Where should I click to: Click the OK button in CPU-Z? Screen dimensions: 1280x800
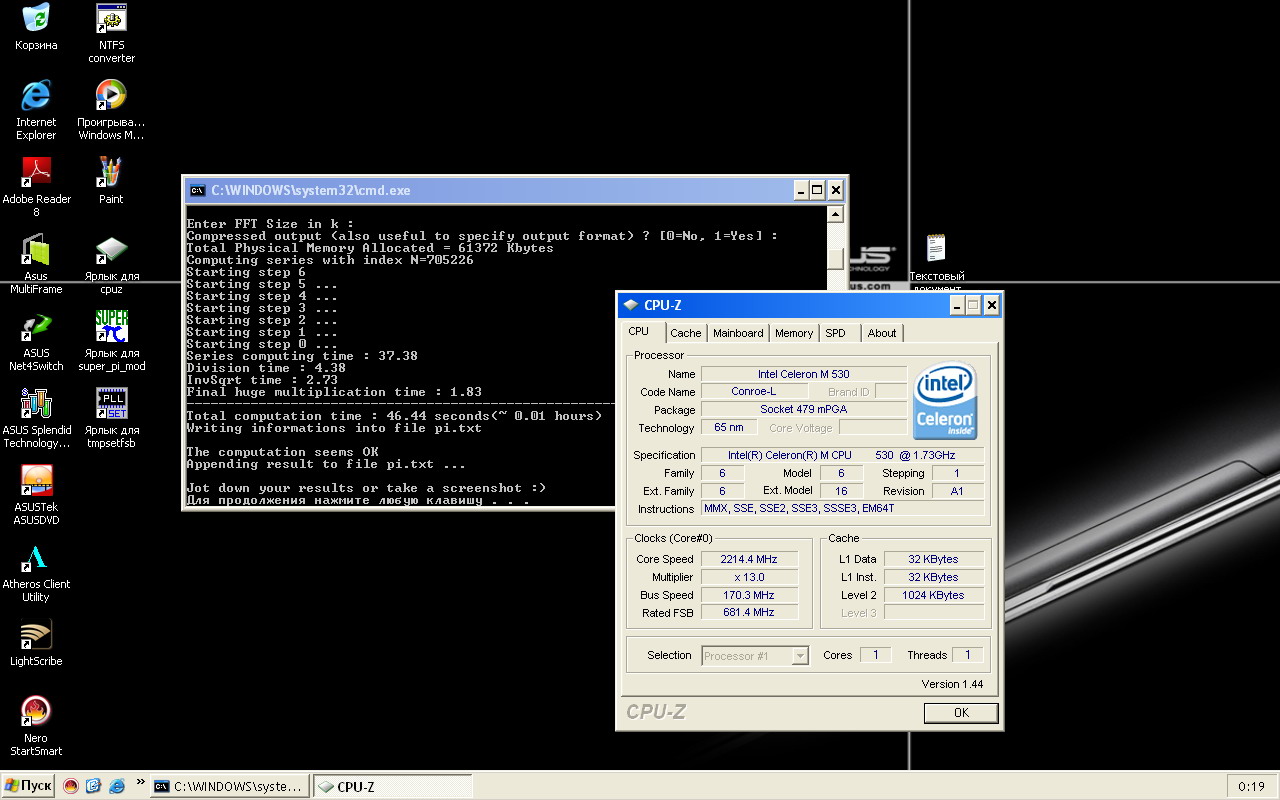coord(961,713)
